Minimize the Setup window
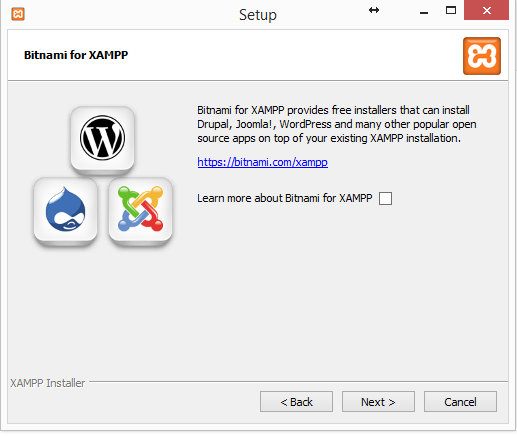The image size is (517, 436). (x=424, y=13)
